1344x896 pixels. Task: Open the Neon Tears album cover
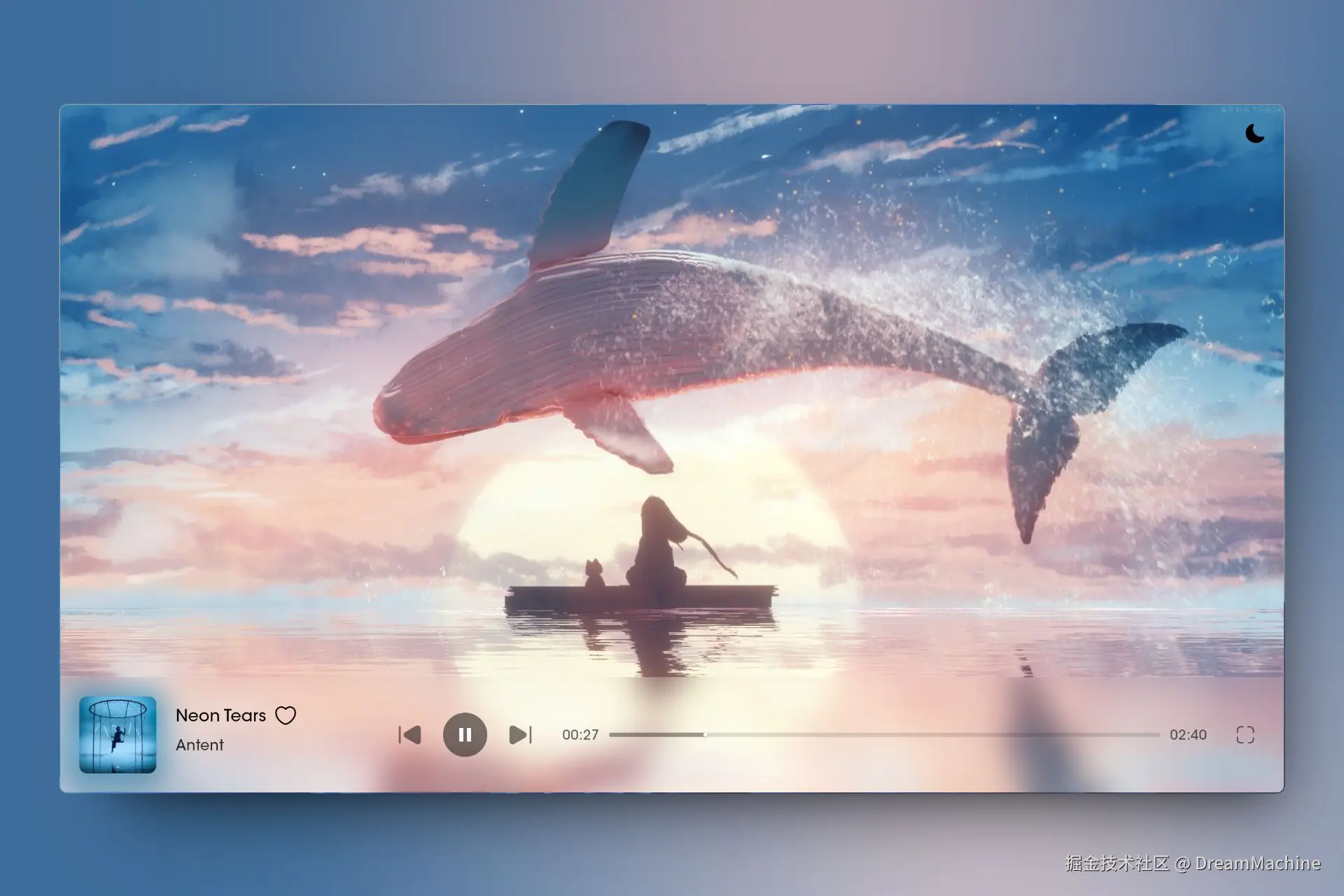[118, 735]
